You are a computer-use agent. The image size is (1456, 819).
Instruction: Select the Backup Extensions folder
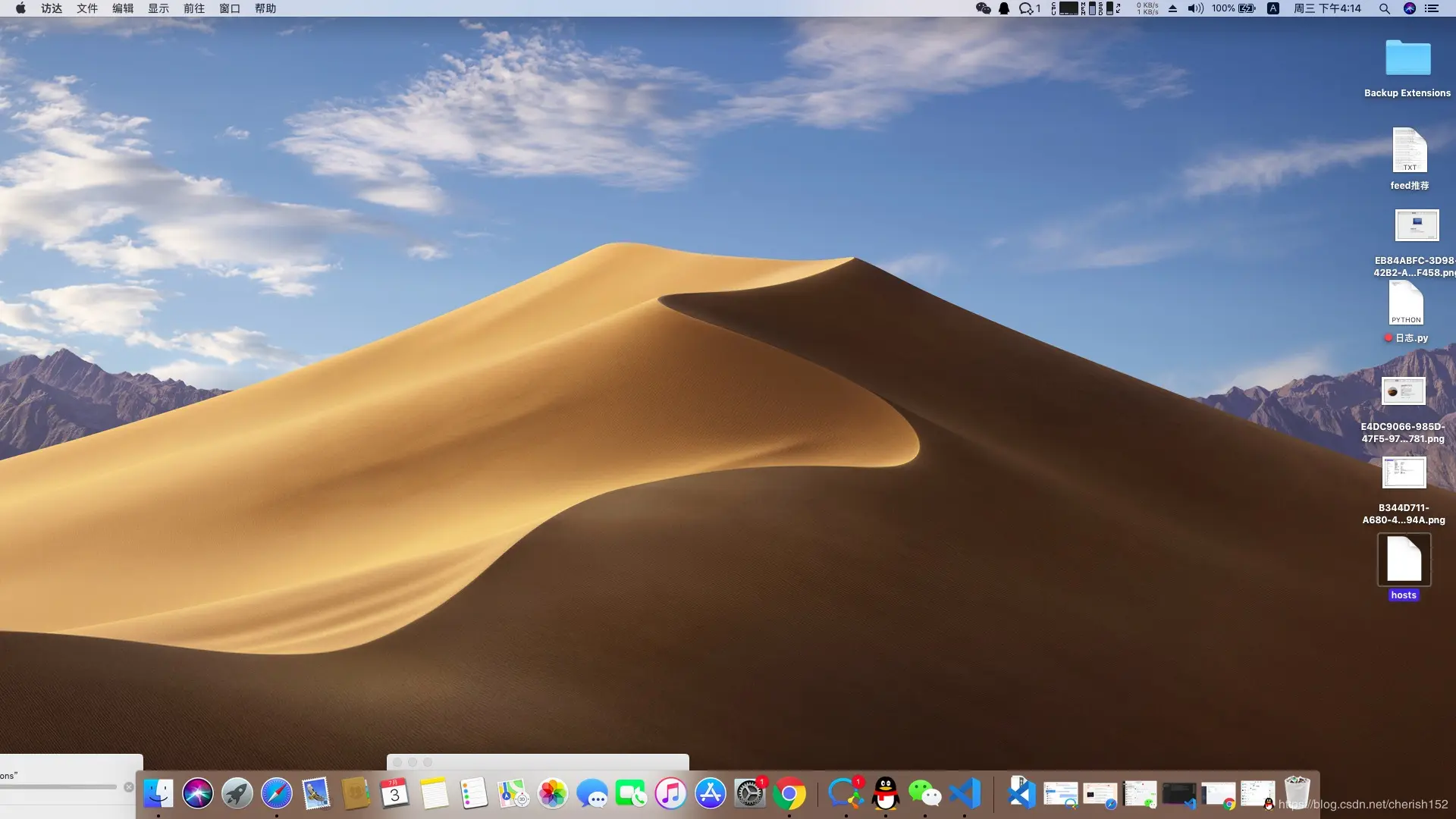1407,59
